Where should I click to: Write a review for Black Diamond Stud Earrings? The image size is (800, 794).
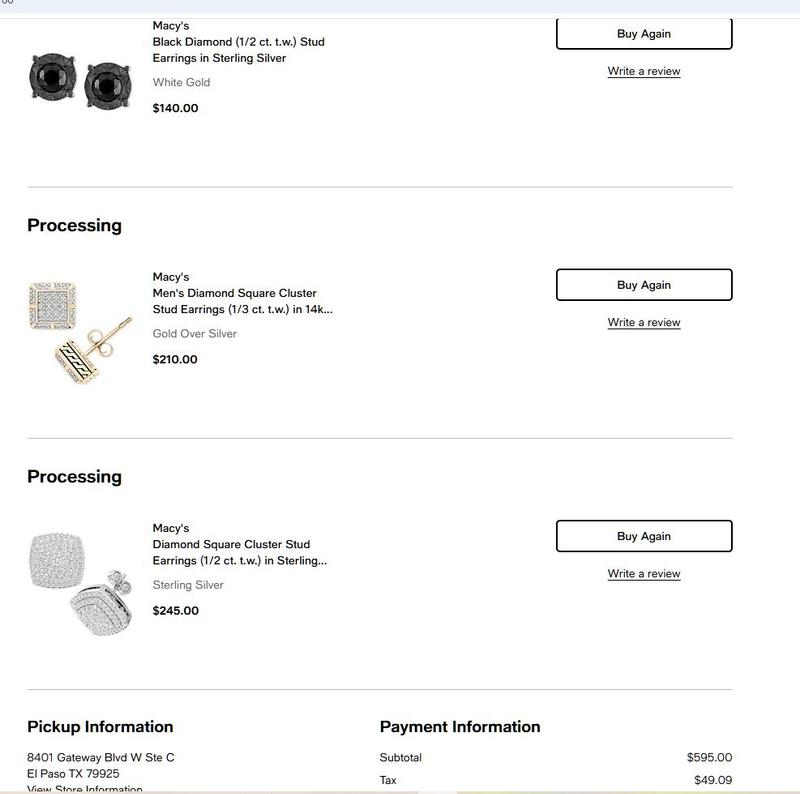[643, 71]
